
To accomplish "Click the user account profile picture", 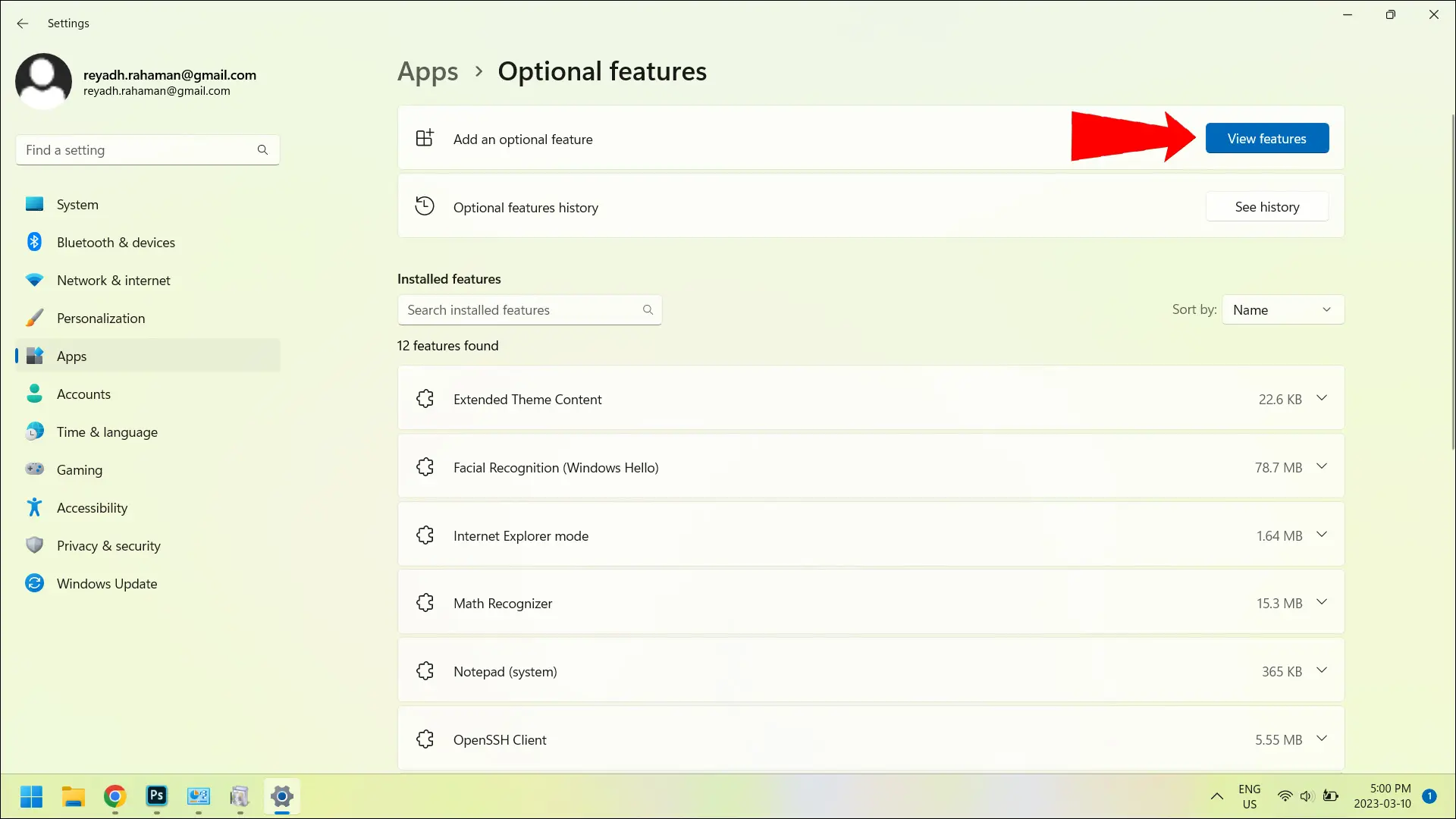I will click(43, 80).
